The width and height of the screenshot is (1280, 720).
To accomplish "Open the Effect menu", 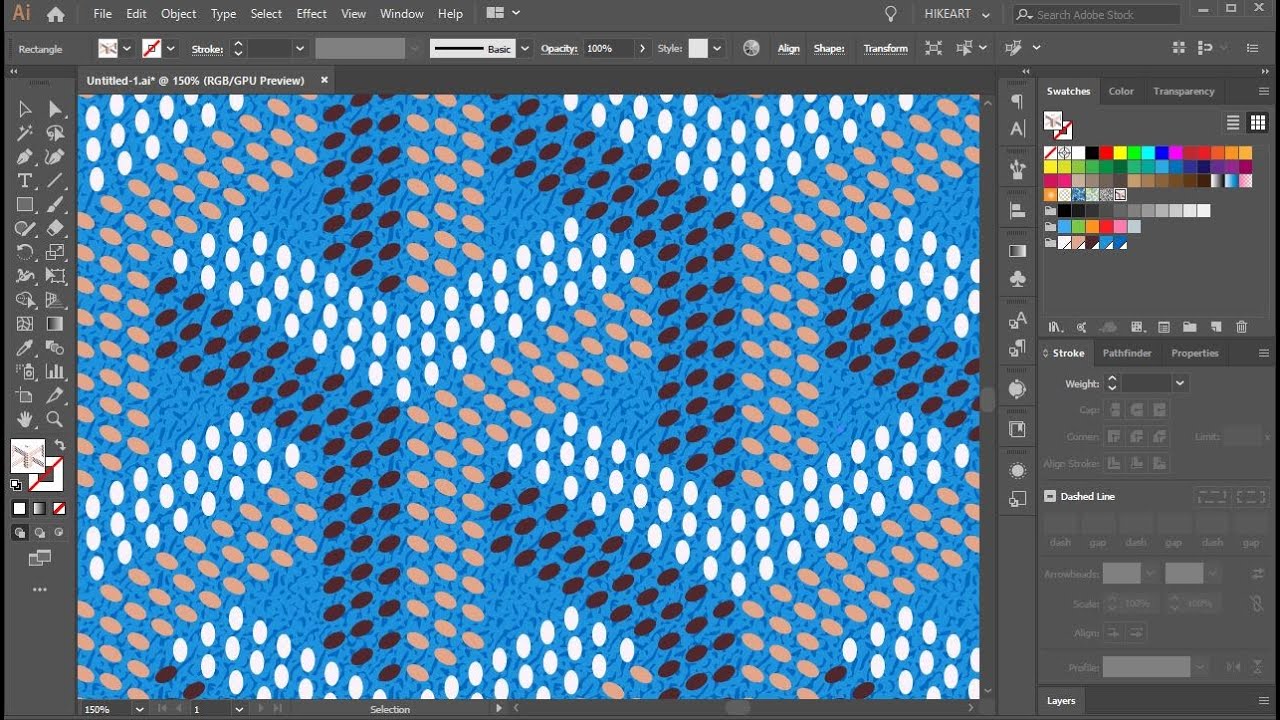I will click(311, 14).
